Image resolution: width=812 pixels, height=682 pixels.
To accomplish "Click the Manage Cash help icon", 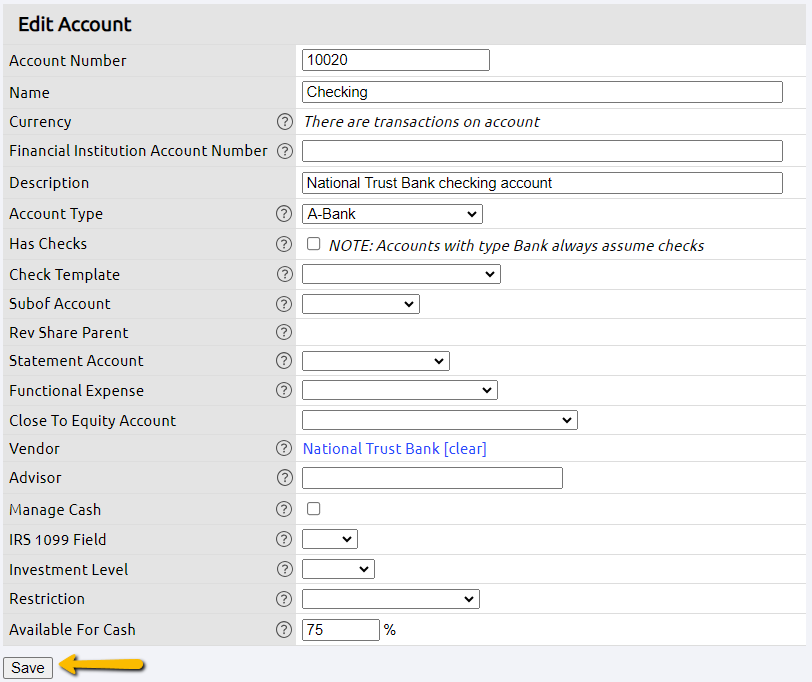I will click(285, 510).
